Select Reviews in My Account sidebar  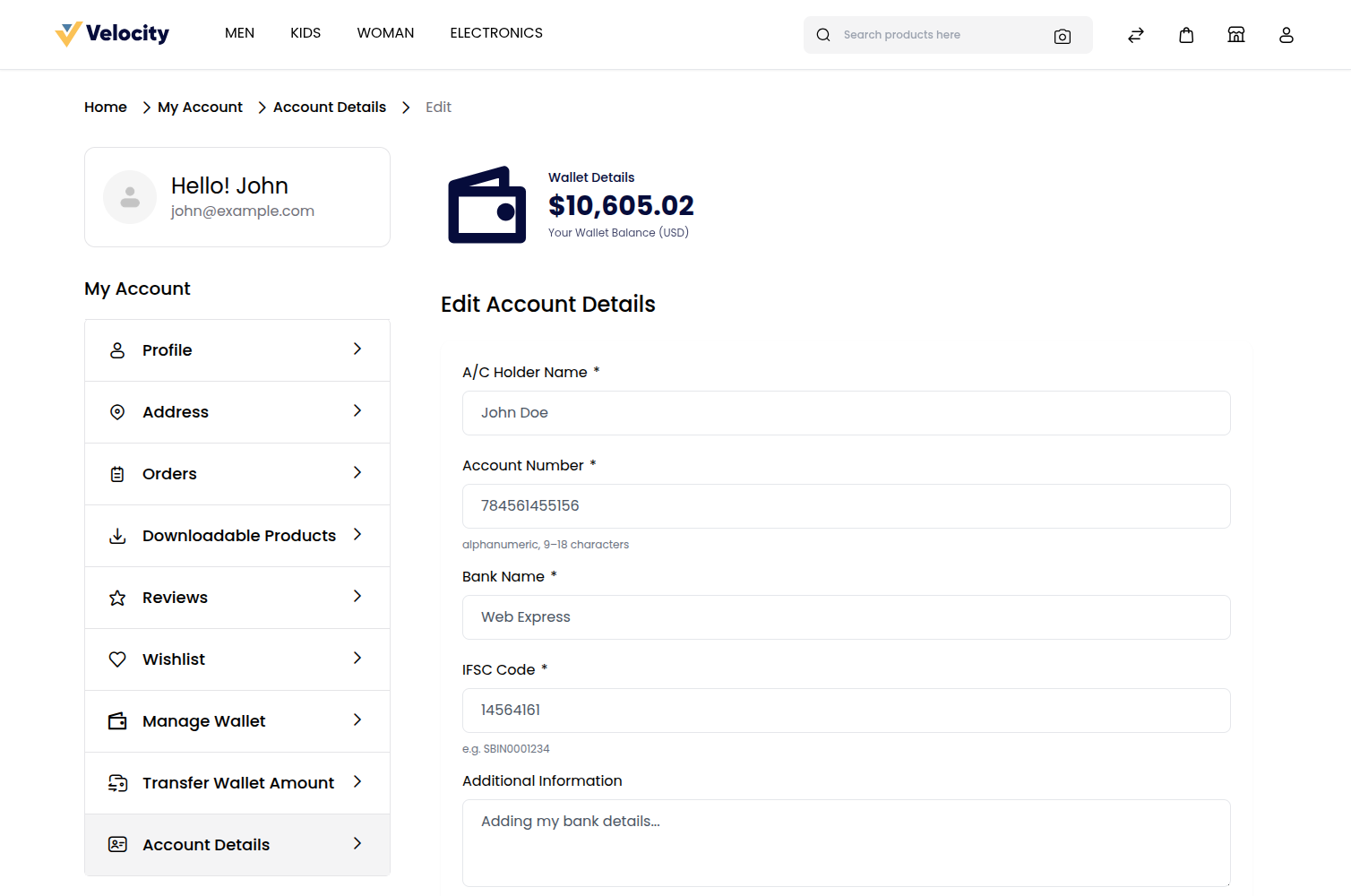[x=175, y=597]
